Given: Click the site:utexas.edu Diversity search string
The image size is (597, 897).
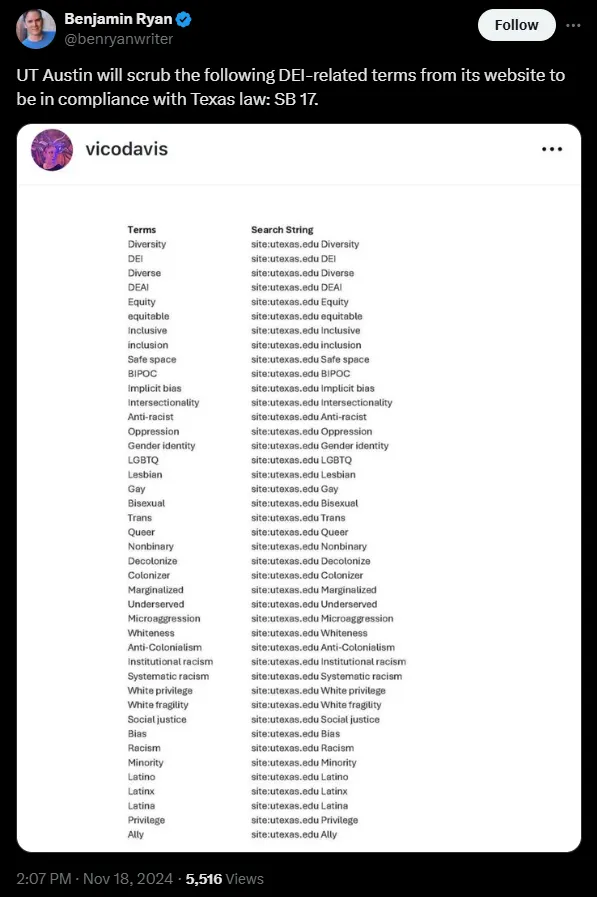Looking at the screenshot, I should point(305,244).
